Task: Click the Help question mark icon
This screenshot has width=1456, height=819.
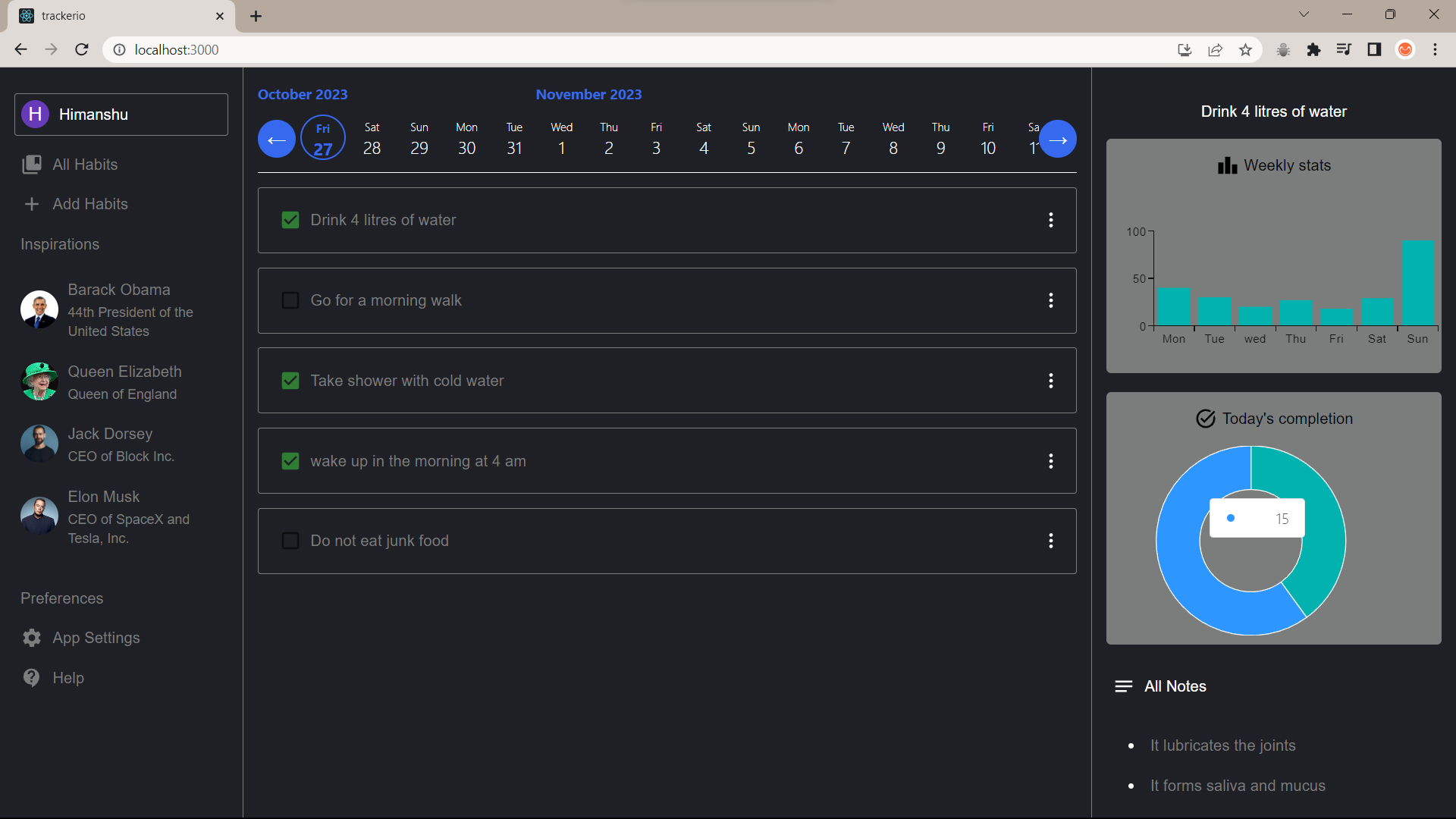Action: coord(31,678)
